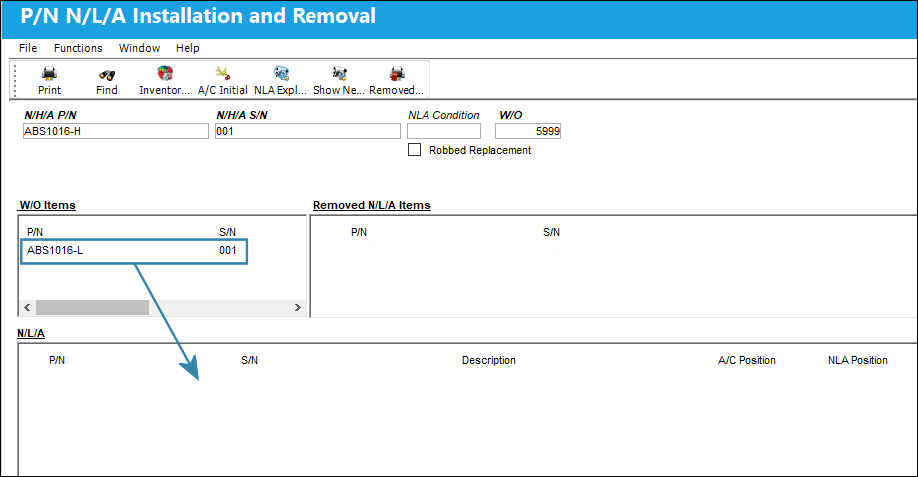918x477 pixels.
Task: Click into the N/H/A P/N field
Action: 115,131
